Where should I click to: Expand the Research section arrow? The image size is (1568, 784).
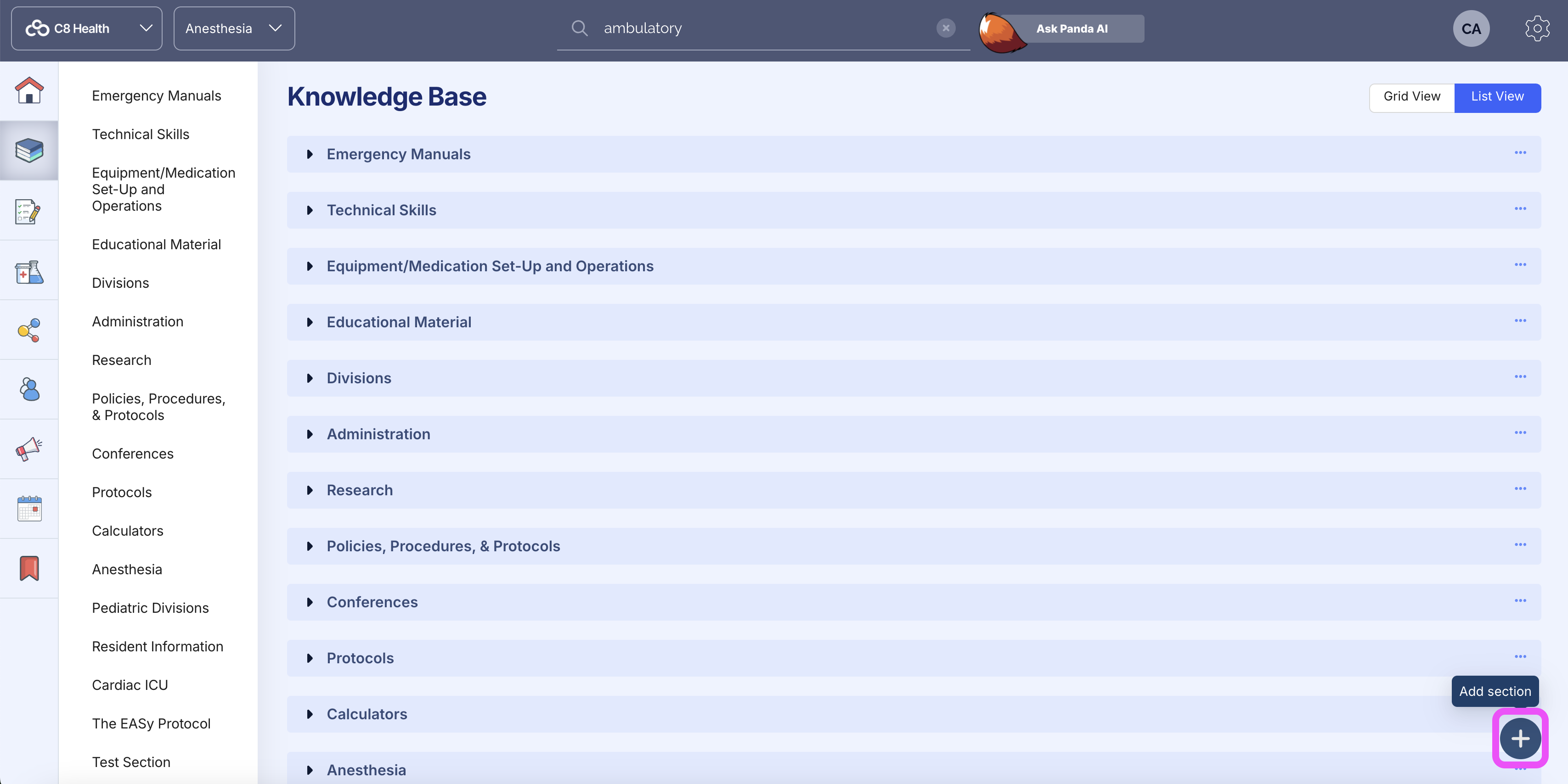click(310, 490)
